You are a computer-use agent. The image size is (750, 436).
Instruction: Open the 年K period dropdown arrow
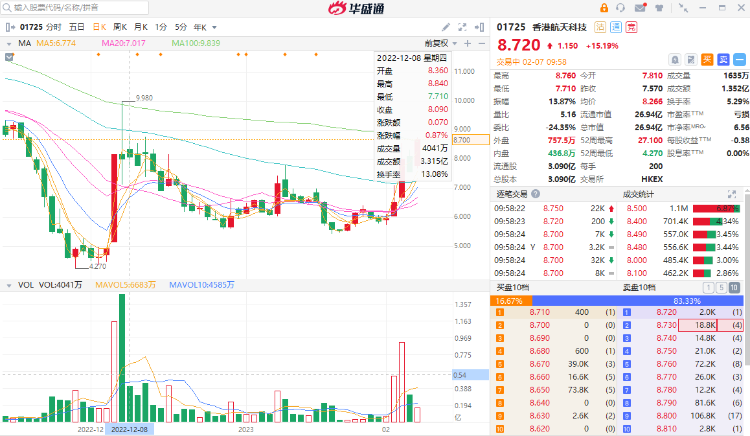click(214, 28)
